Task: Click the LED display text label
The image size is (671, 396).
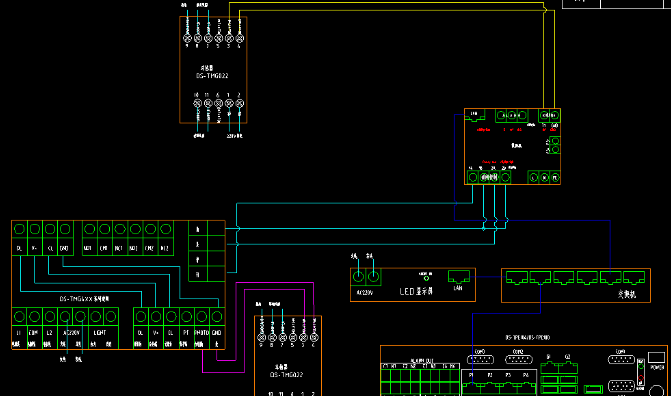Action: (x=416, y=292)
